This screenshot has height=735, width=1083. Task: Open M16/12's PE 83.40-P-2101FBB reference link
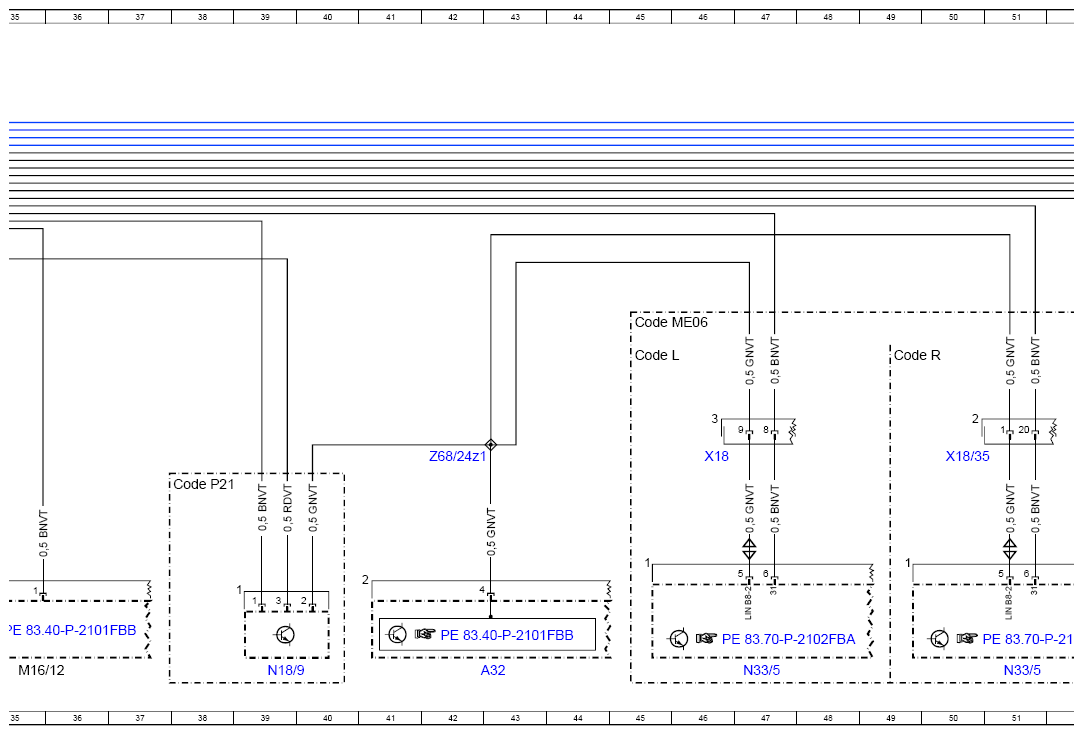coord(72,630)
